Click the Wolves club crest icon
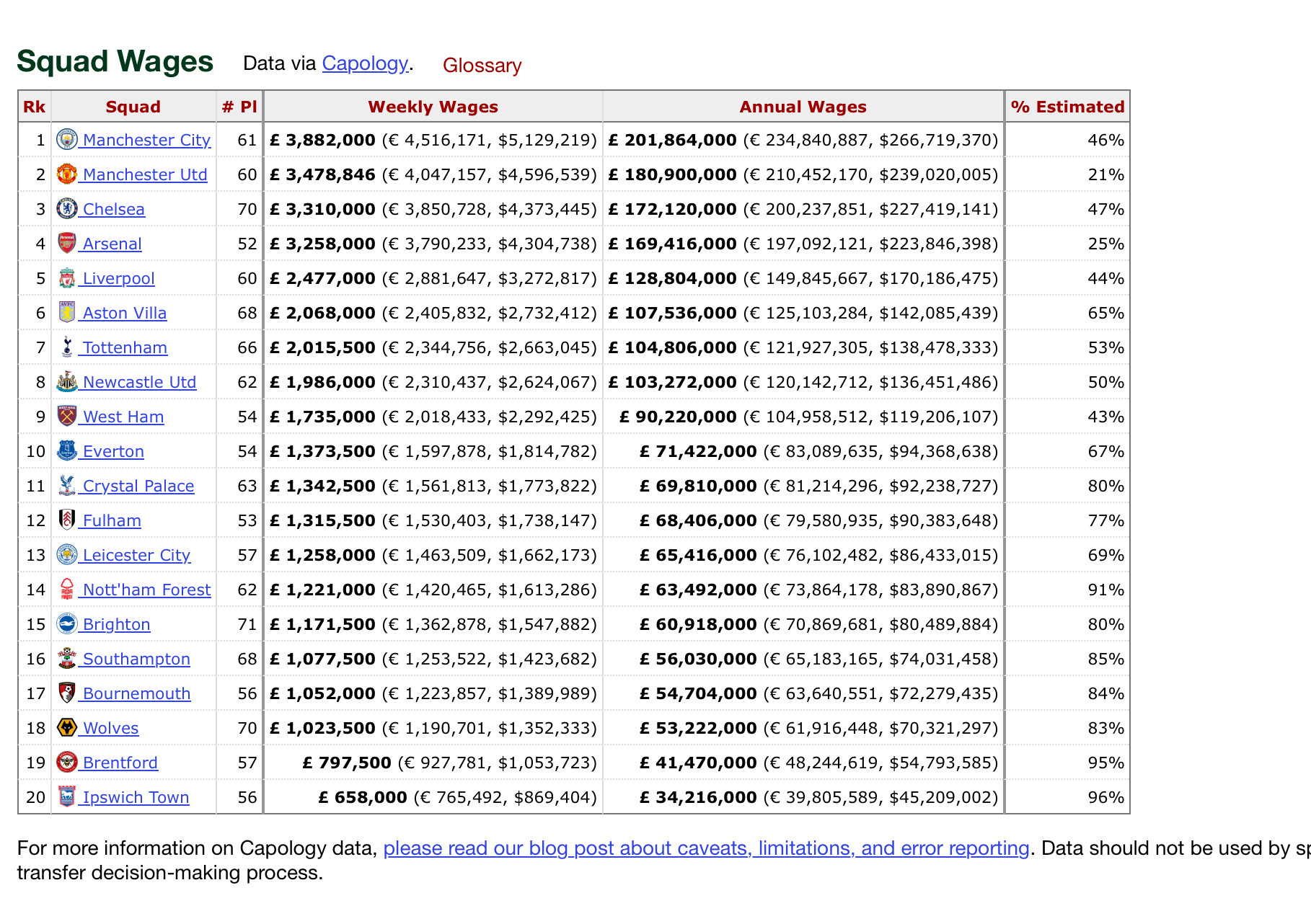Image resolution: width=1311 pixels, height=924 pixels. point(67,727)
